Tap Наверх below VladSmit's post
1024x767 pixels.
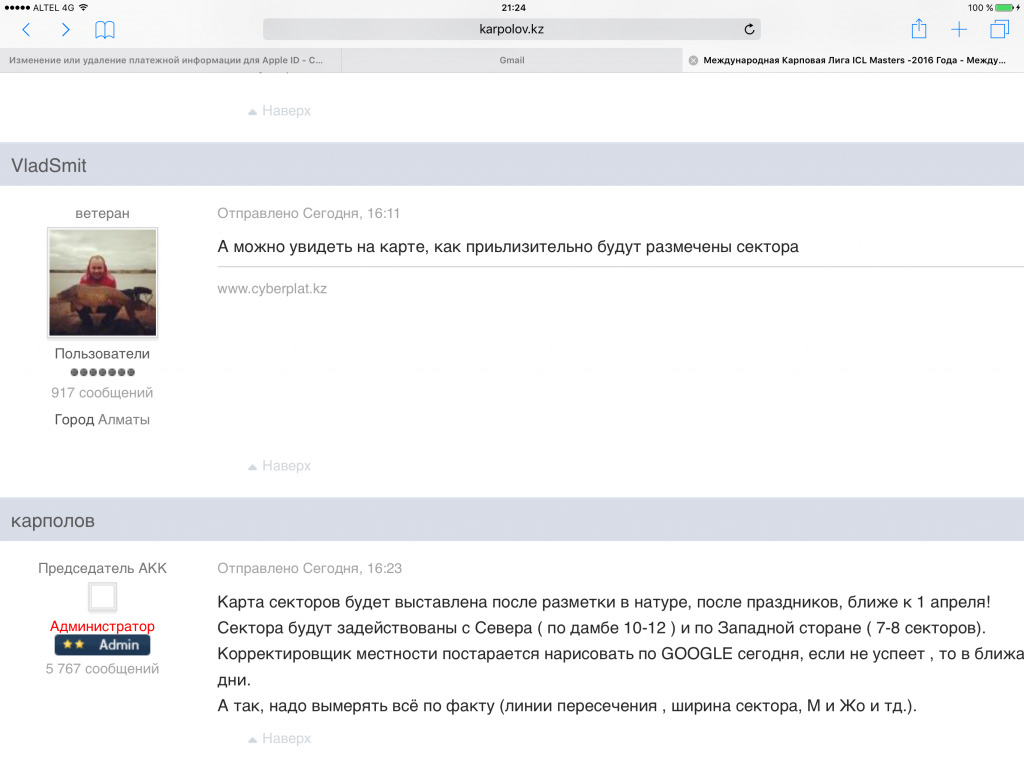[280, 466]
